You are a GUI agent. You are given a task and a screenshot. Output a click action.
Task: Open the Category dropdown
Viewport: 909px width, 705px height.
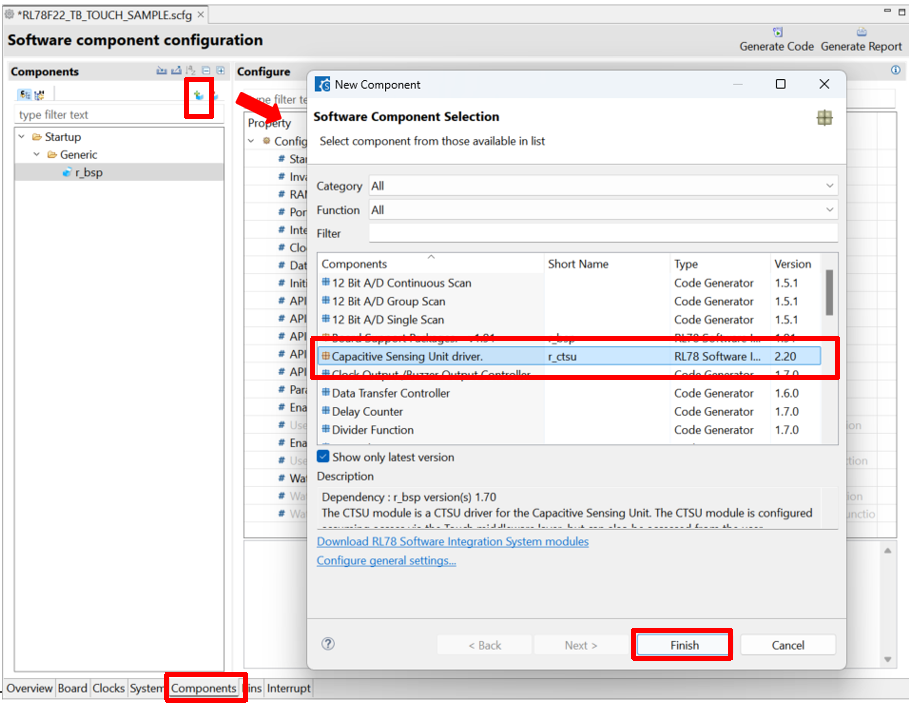tap(603, 186)
